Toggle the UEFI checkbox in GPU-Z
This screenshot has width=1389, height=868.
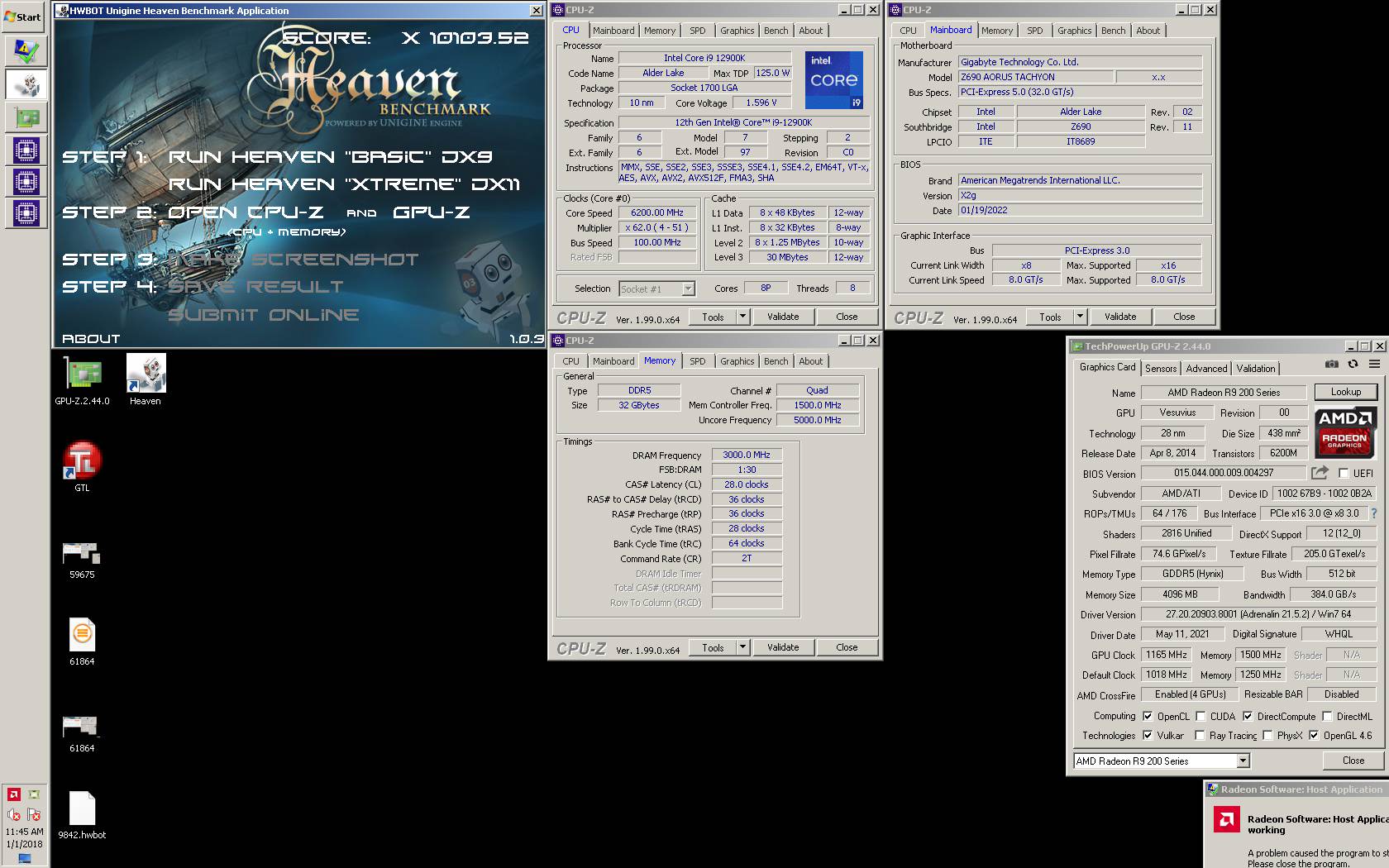(1344, 474)
